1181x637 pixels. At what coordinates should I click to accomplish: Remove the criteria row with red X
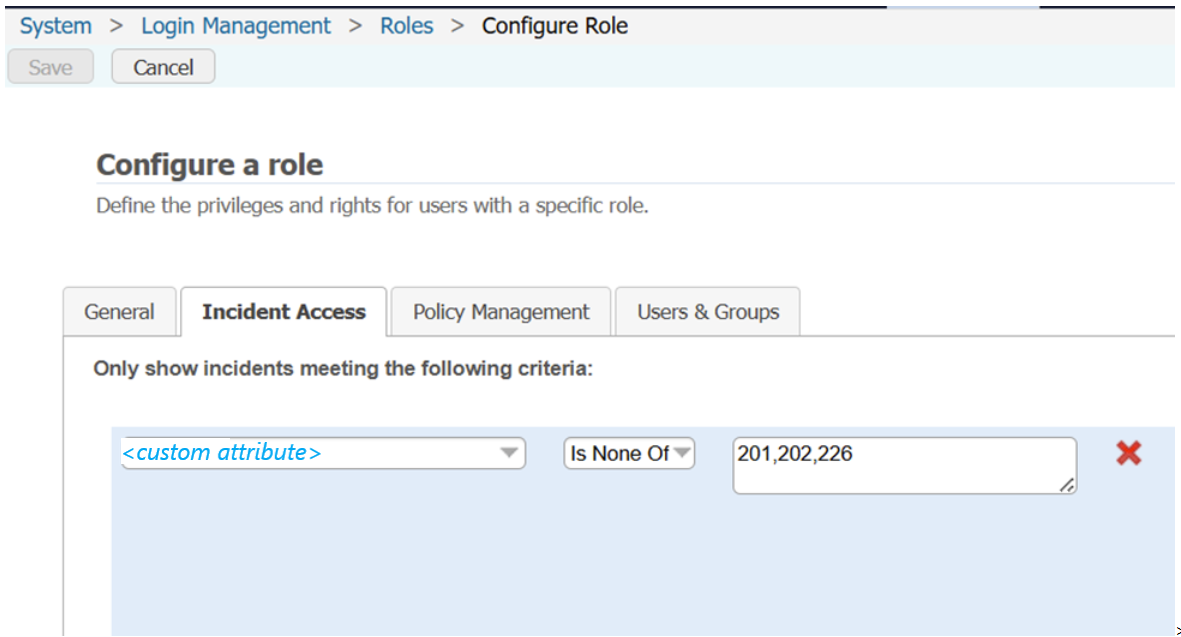[1128, 453]
